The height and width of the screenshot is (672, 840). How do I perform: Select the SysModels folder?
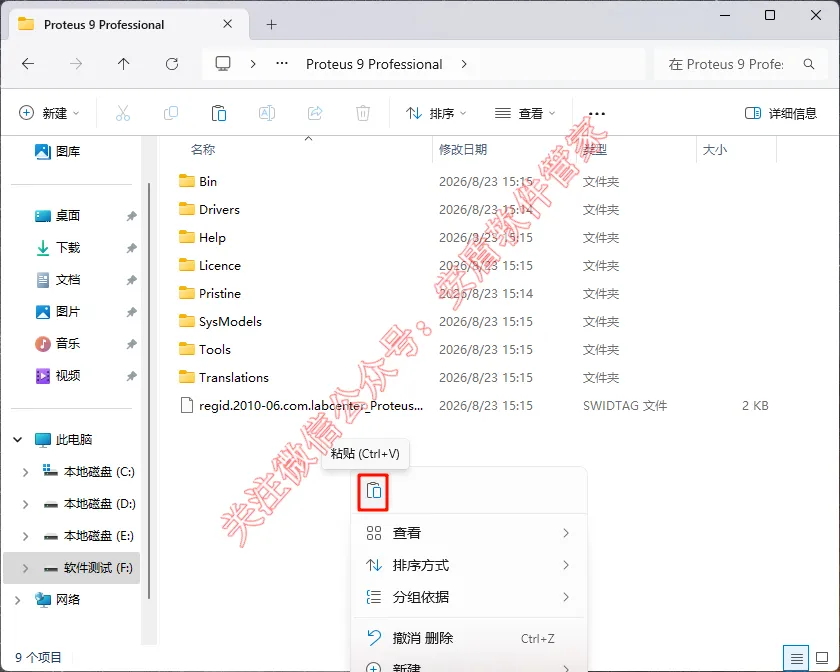coord(230,322)
